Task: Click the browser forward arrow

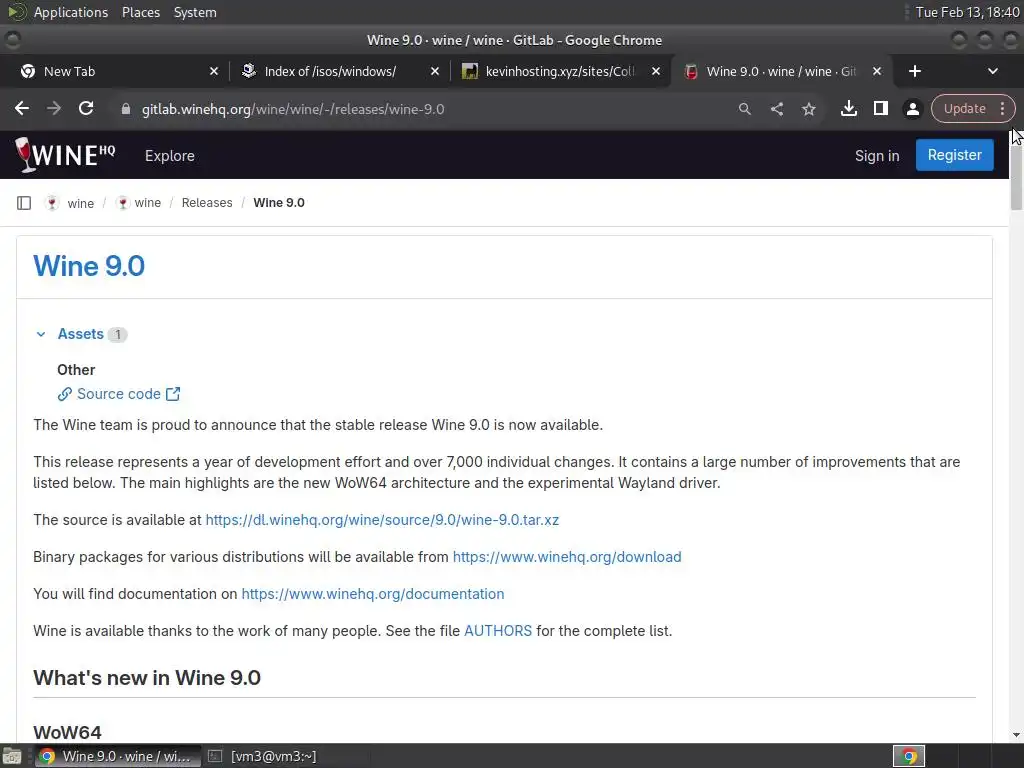Action: [54, 108]
